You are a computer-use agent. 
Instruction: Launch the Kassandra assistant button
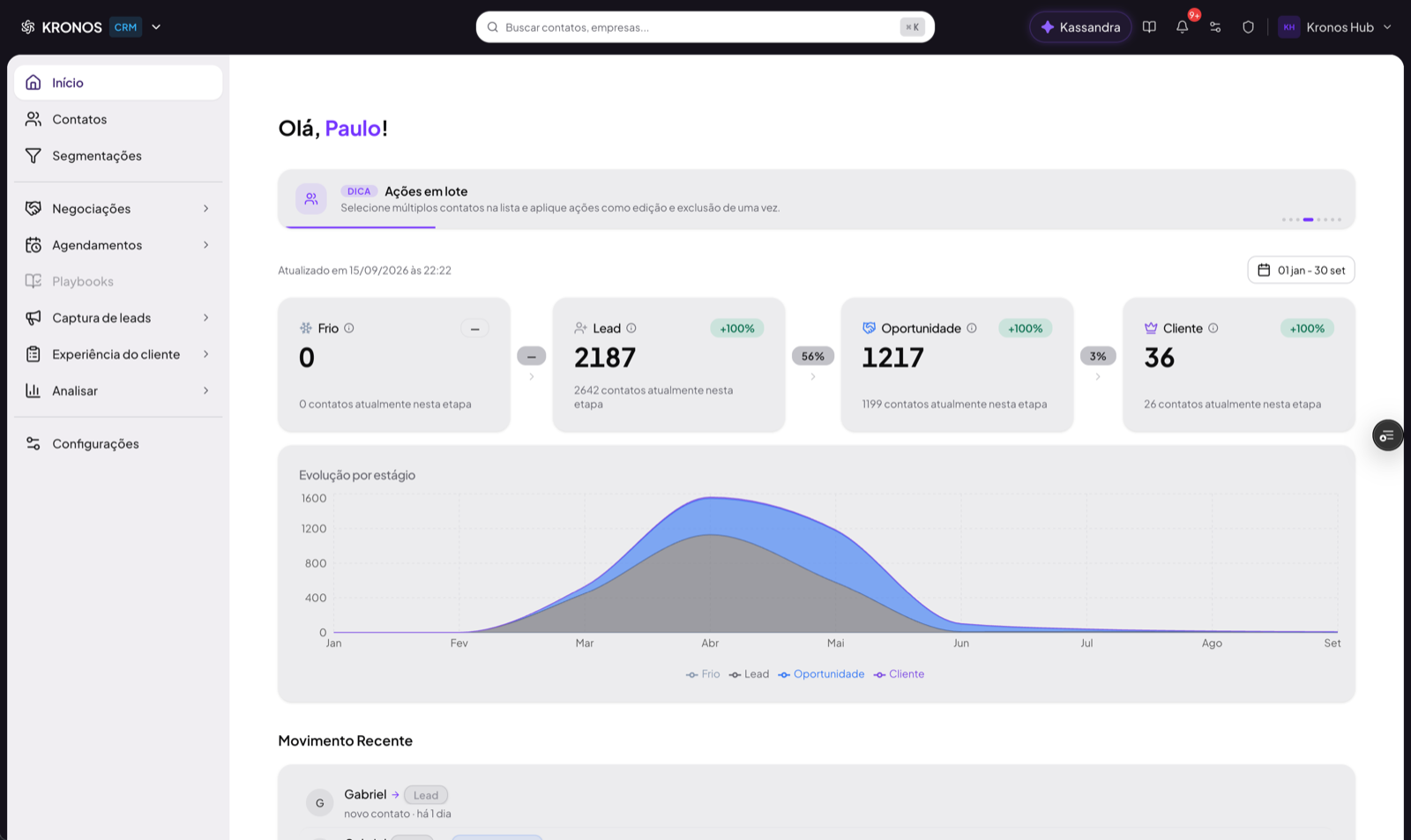point(1080,27)
